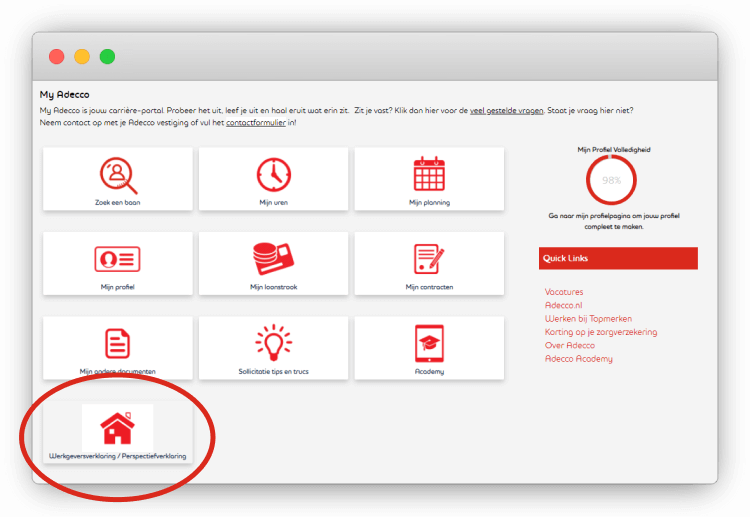Image resolution: width=750 pixels, height=517 pixels.
Task: Click 'Werkgeversverklaring / Perspectiefverklaring' label
Action: [118, 456]
